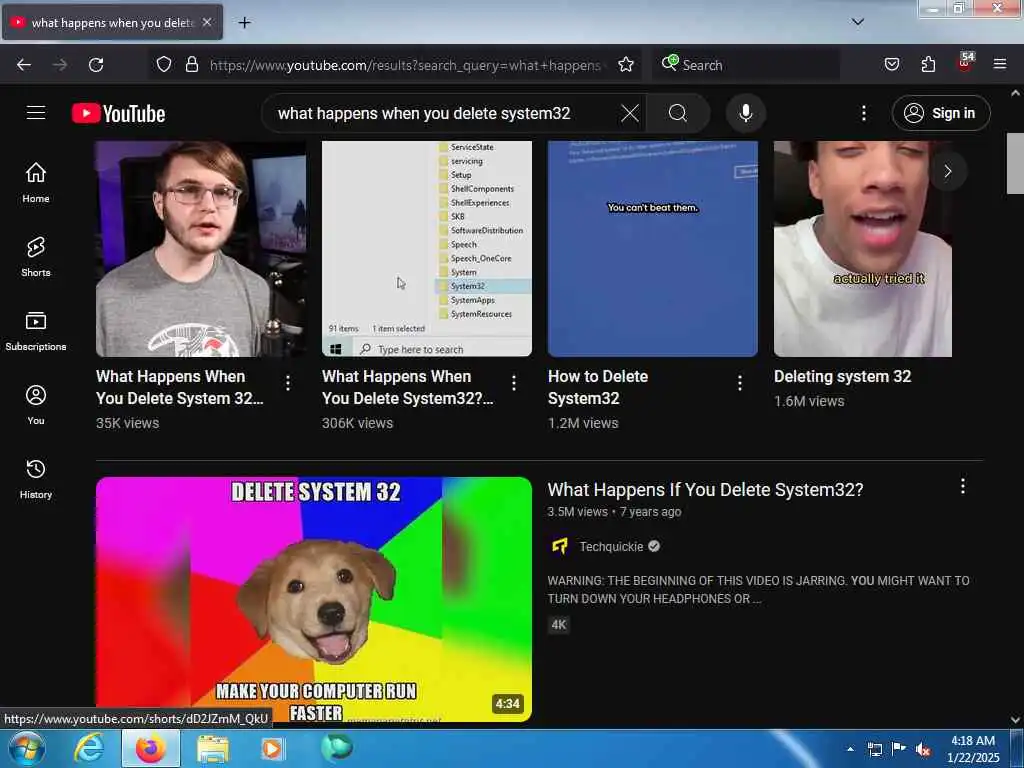This screenshot has height=768, width=1024.
Task: Open YouTube settings three-dot menu
Action: click(x=863, y=113)
